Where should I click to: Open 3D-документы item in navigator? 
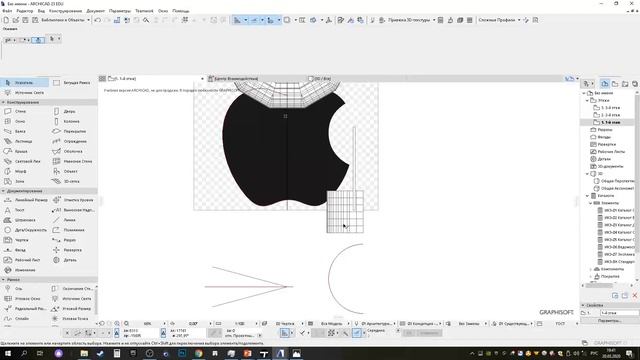point(610,167)
